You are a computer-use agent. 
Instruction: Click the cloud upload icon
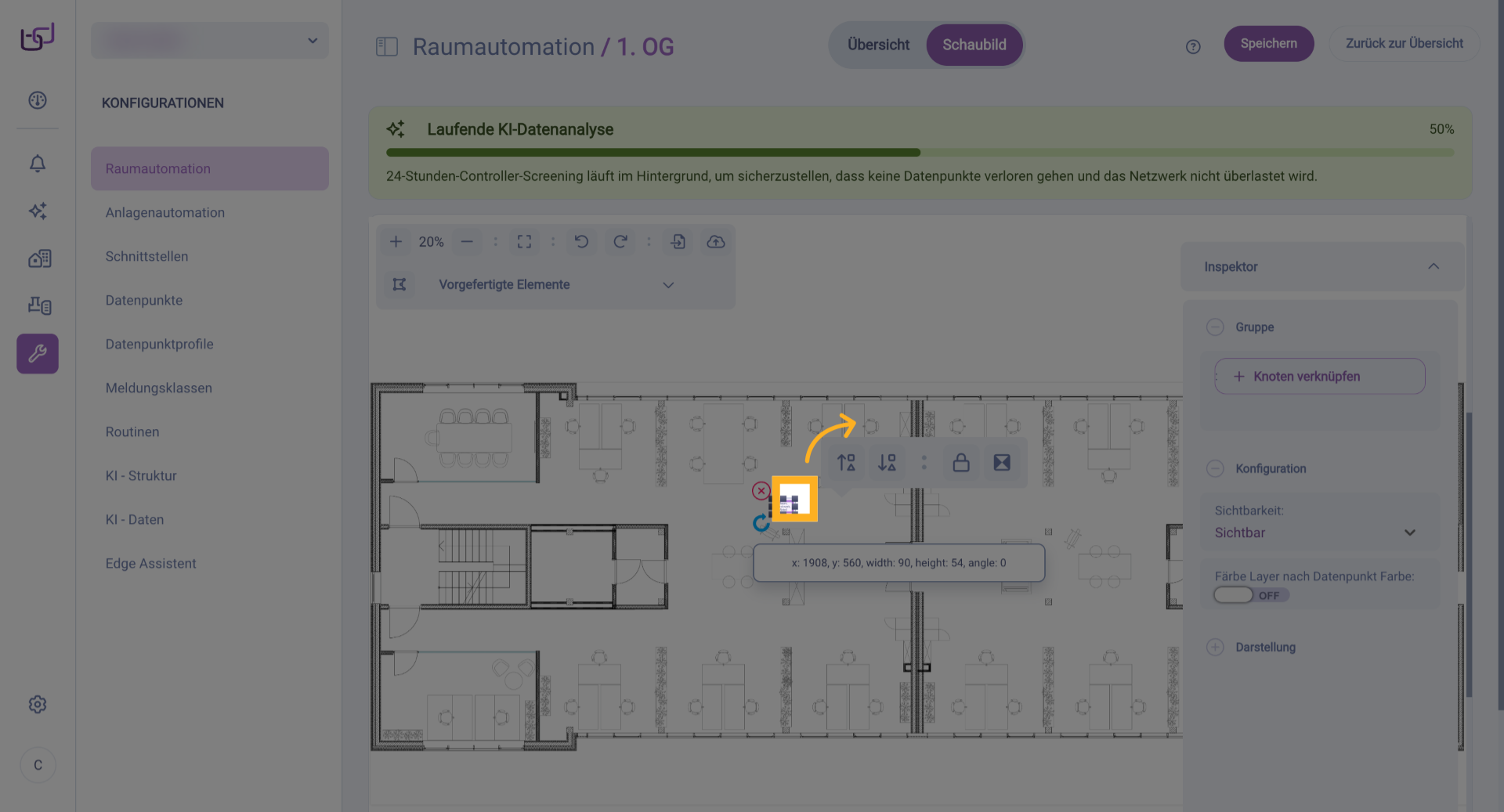coord(715,242)
